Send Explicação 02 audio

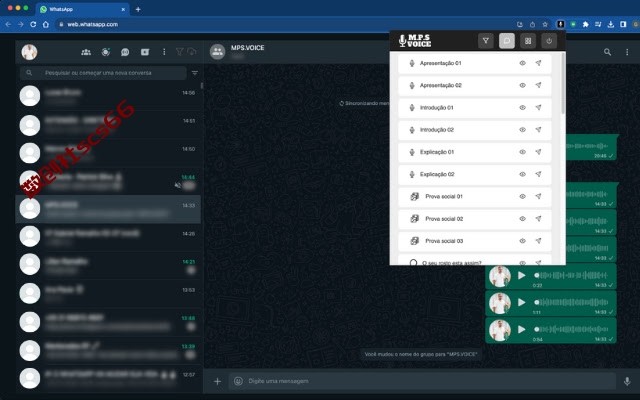coord(538,174)
